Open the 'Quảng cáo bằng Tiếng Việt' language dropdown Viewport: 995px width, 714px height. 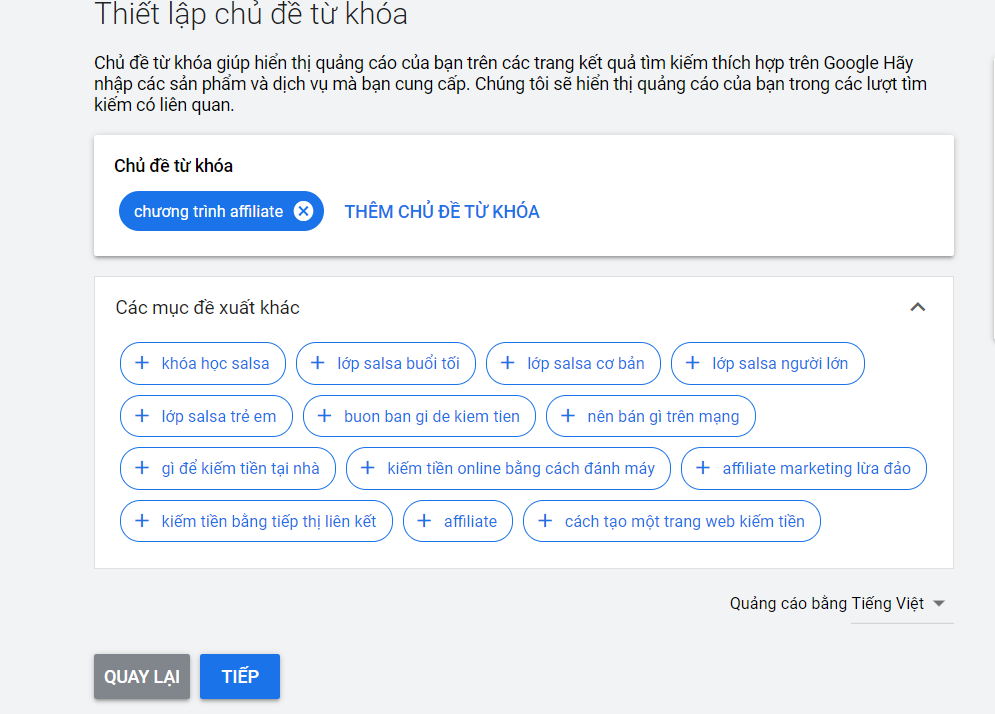click(938, 603)
